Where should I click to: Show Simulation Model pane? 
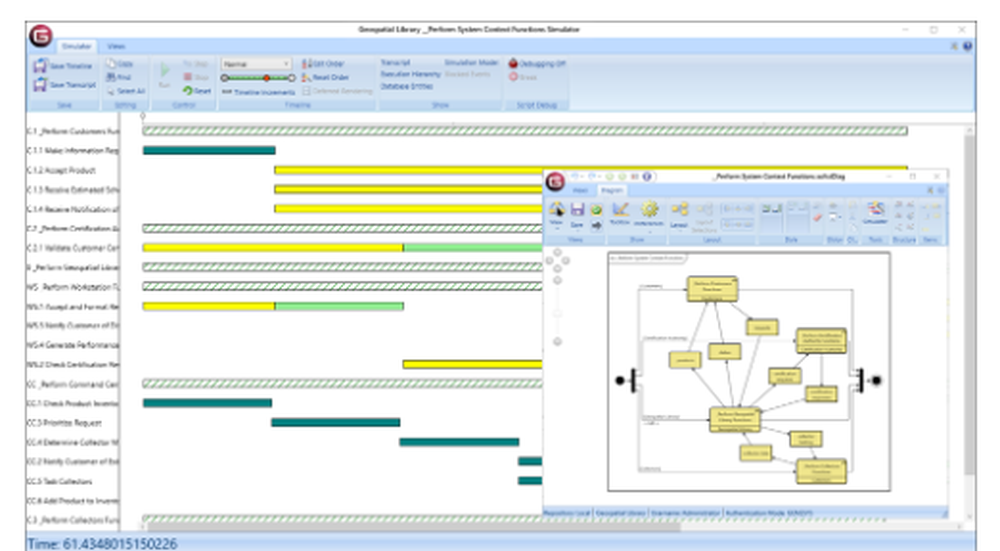coord(471,62)
